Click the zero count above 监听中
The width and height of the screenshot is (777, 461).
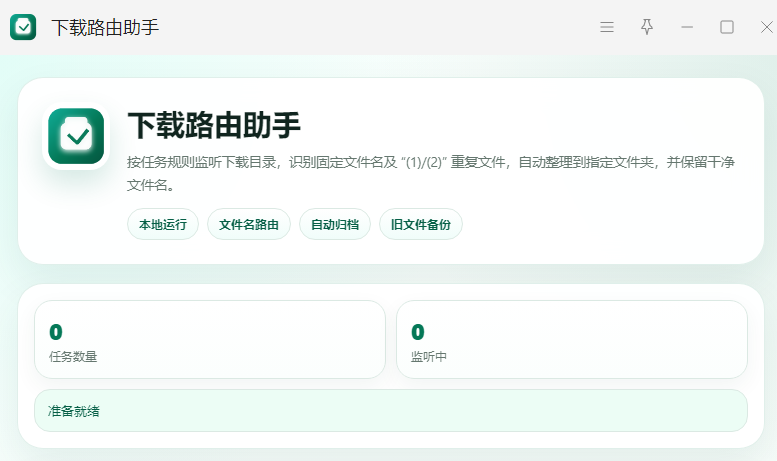tap(418, 332)
